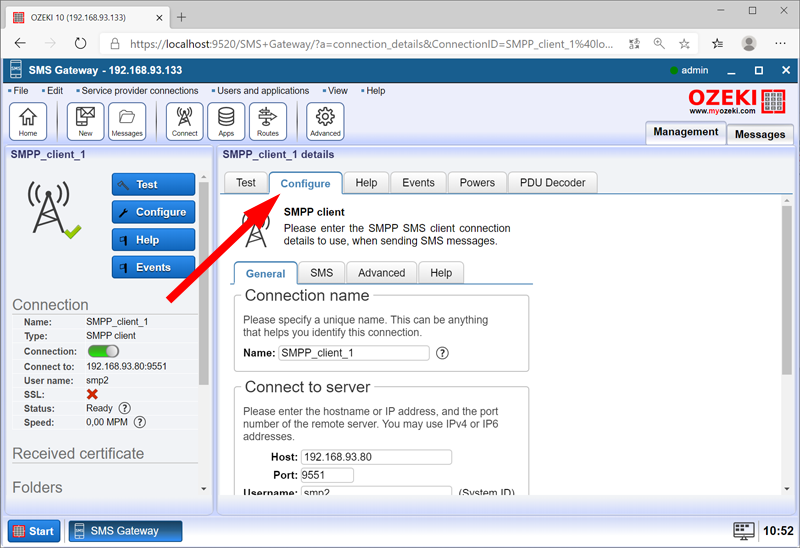Click the New message toolbar icon
The image size is (800, 548).
pos(85,121)
